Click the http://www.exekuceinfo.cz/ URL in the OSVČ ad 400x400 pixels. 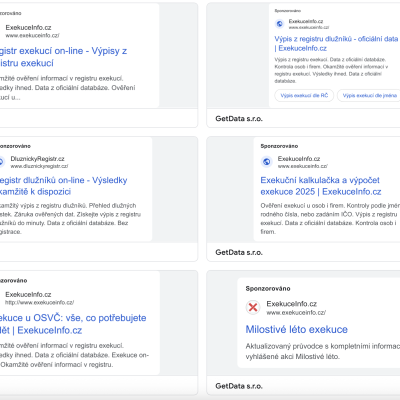point(39,302)
